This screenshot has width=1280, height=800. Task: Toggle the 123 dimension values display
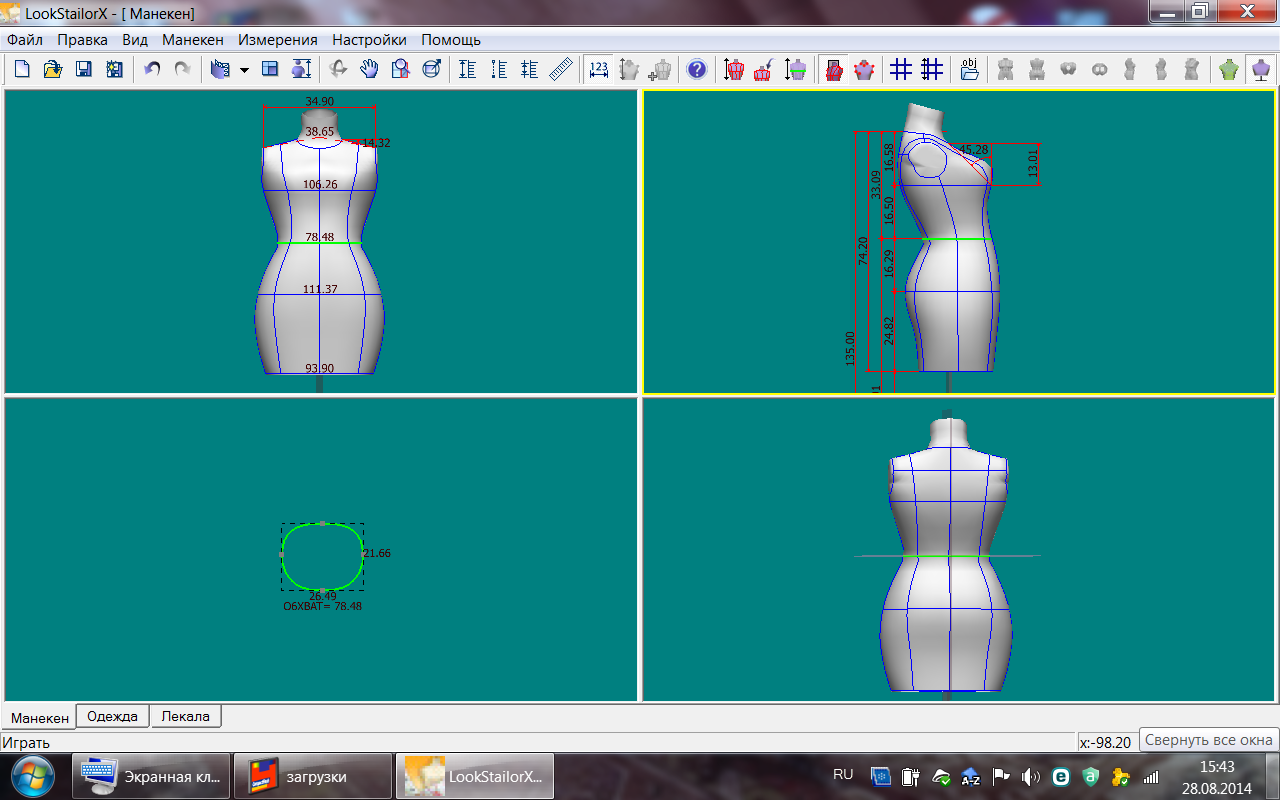(598, 69)
